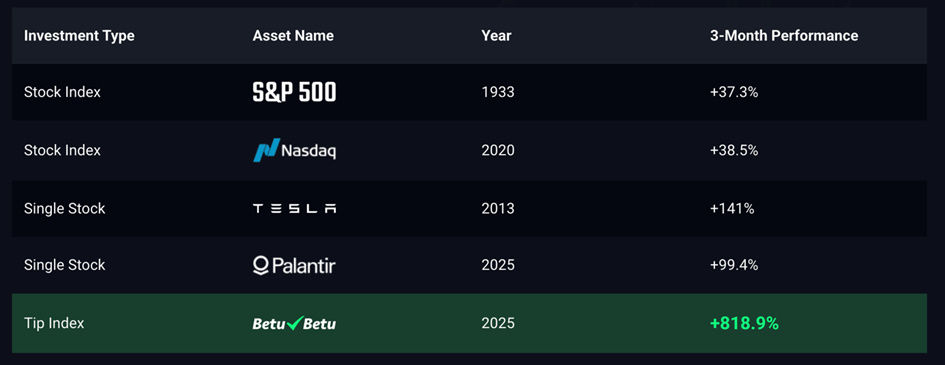This screenshot has width=945, height=365.
Task: Click the +38.5% Nasdaq performance cell
Action: tap(734, 150)
